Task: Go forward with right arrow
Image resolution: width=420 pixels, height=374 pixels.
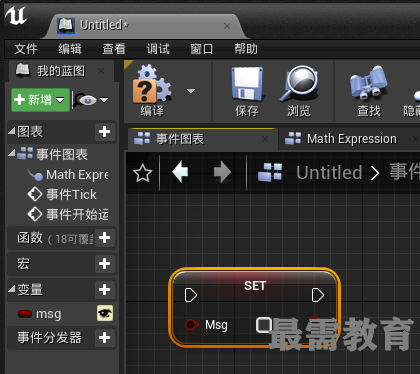Action: (222, 172)
